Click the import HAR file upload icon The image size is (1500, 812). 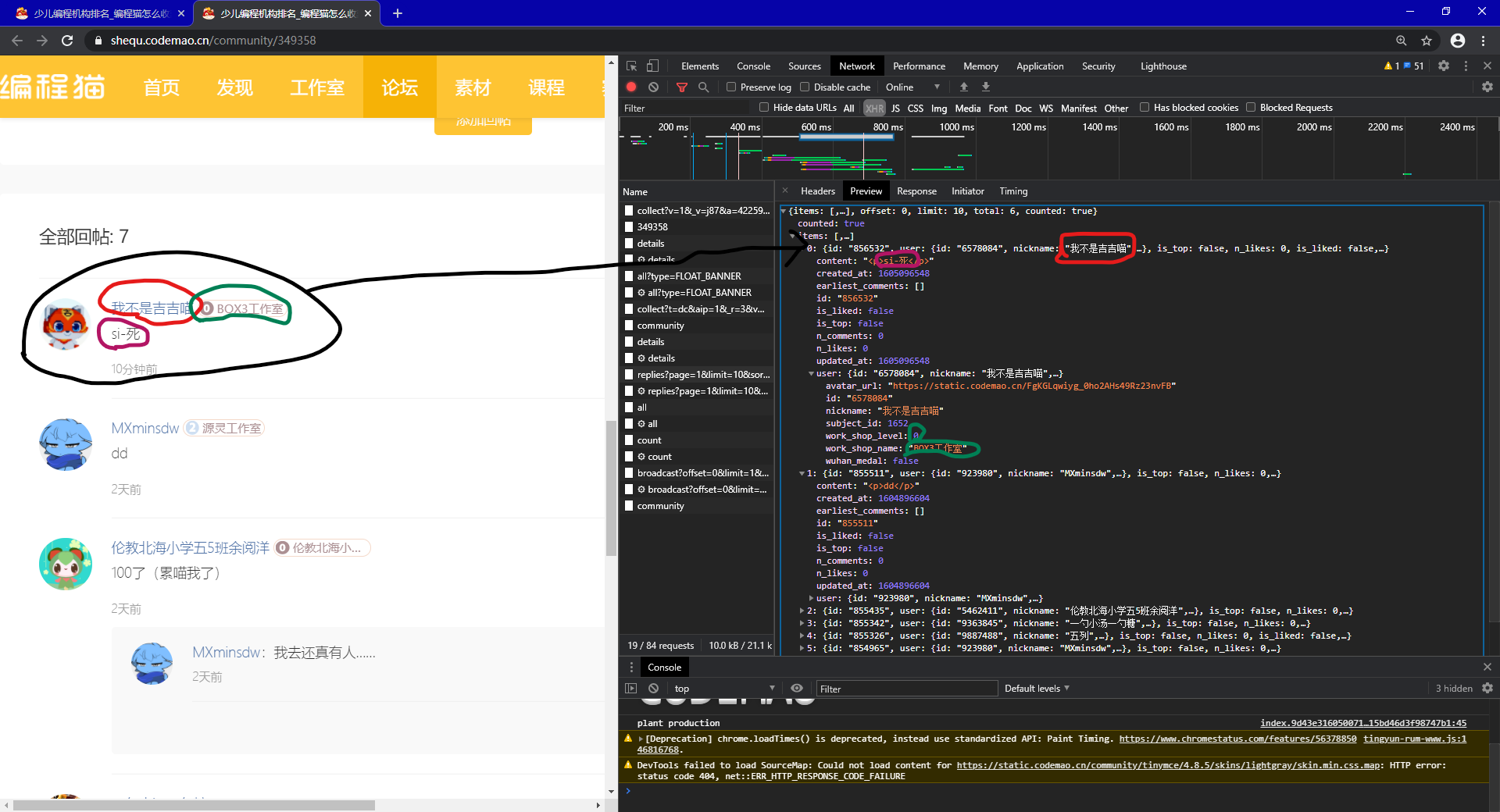coord(964,87)
